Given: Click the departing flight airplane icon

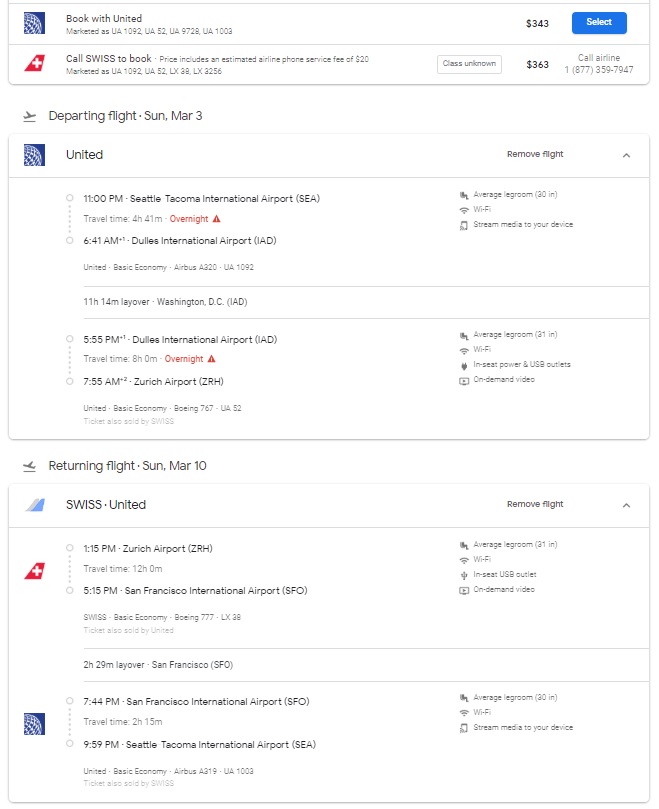Looking at the screenshot, I should pos(29,116).
